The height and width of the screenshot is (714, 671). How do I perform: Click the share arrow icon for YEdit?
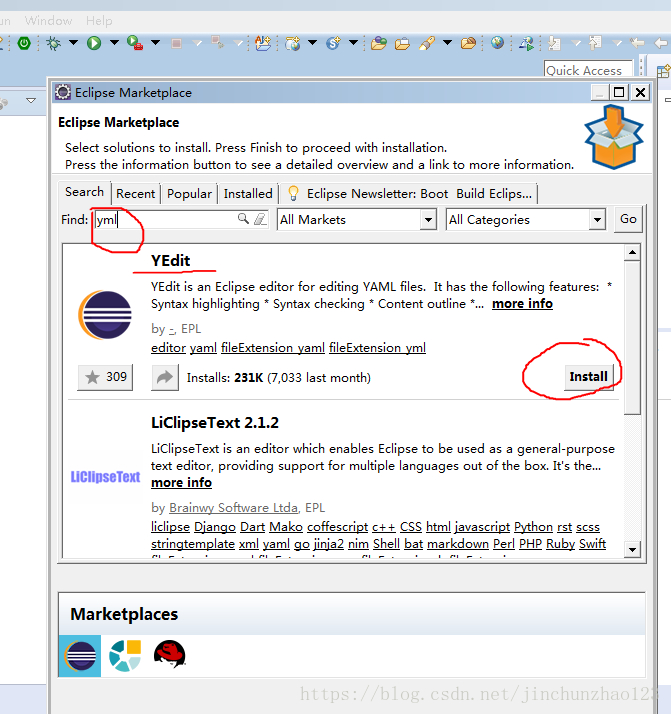tap(165, 377)
